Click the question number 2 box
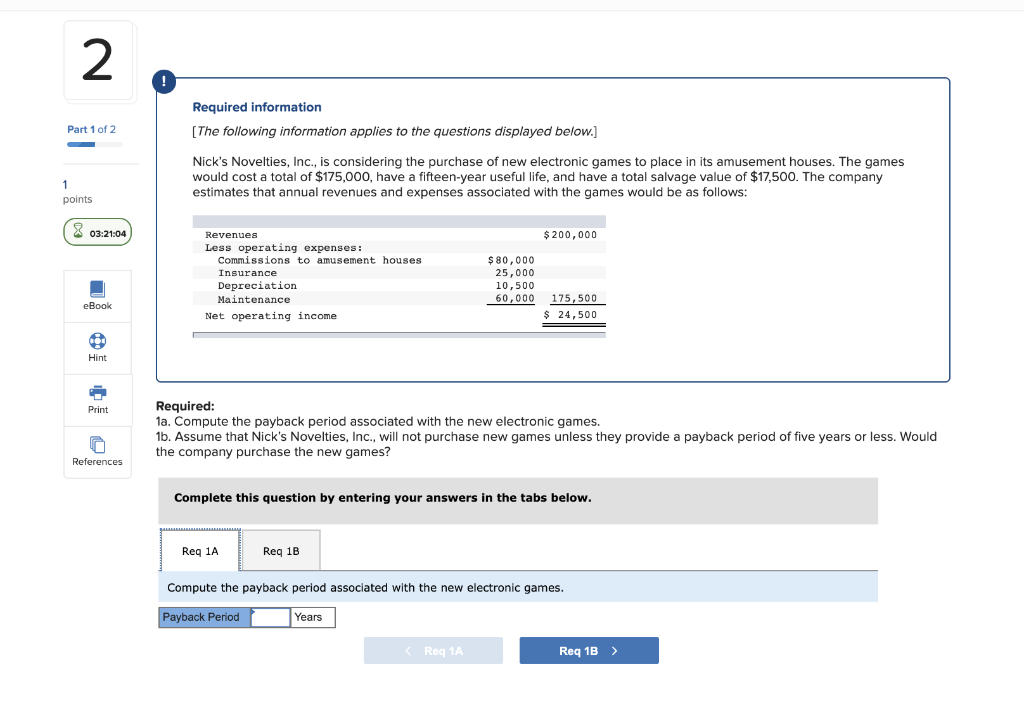Screen dimensions: 1024x717 tap(98, 60)
